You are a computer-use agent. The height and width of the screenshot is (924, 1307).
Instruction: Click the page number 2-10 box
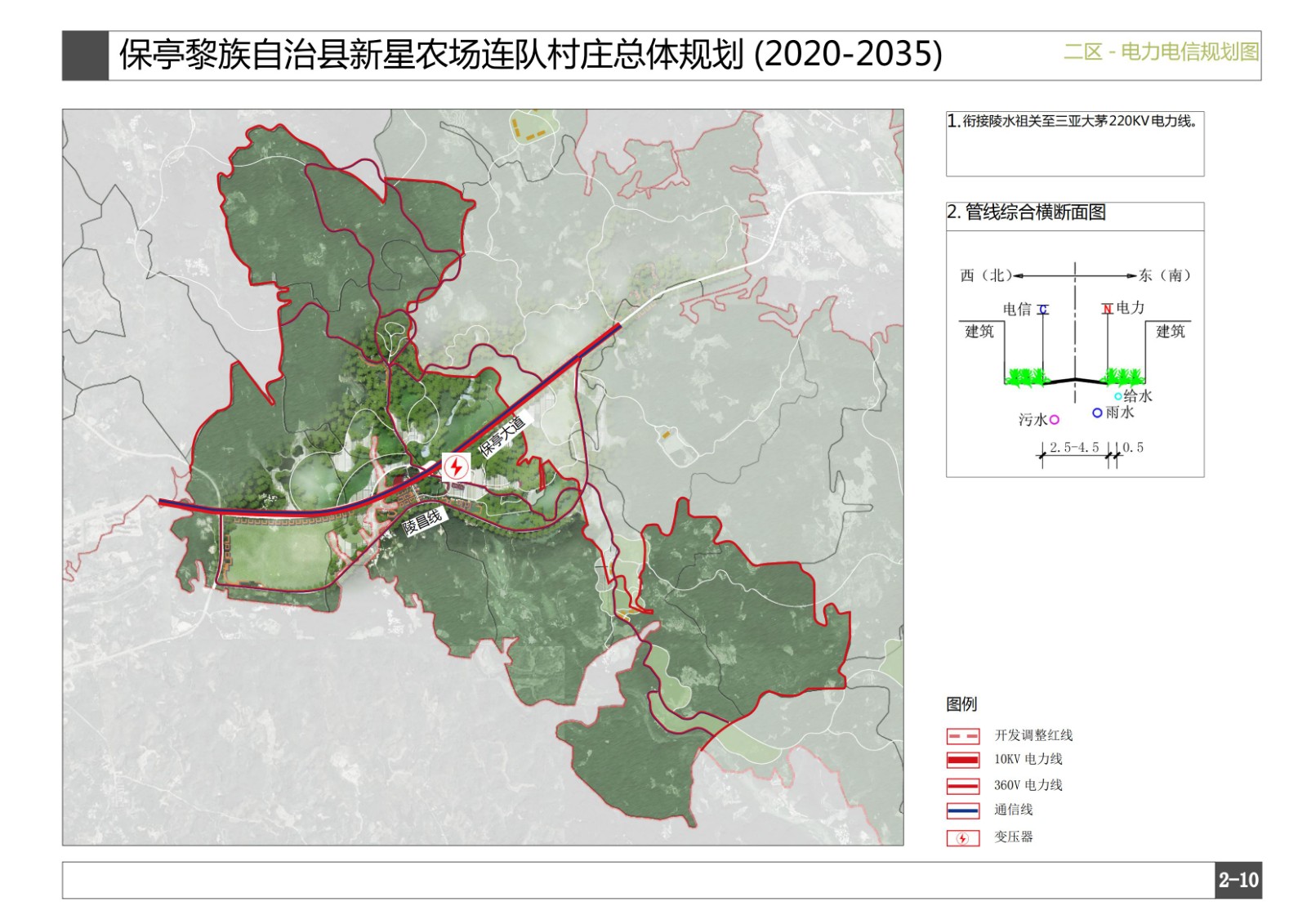pyautogui.click(x=1238, y=880)
